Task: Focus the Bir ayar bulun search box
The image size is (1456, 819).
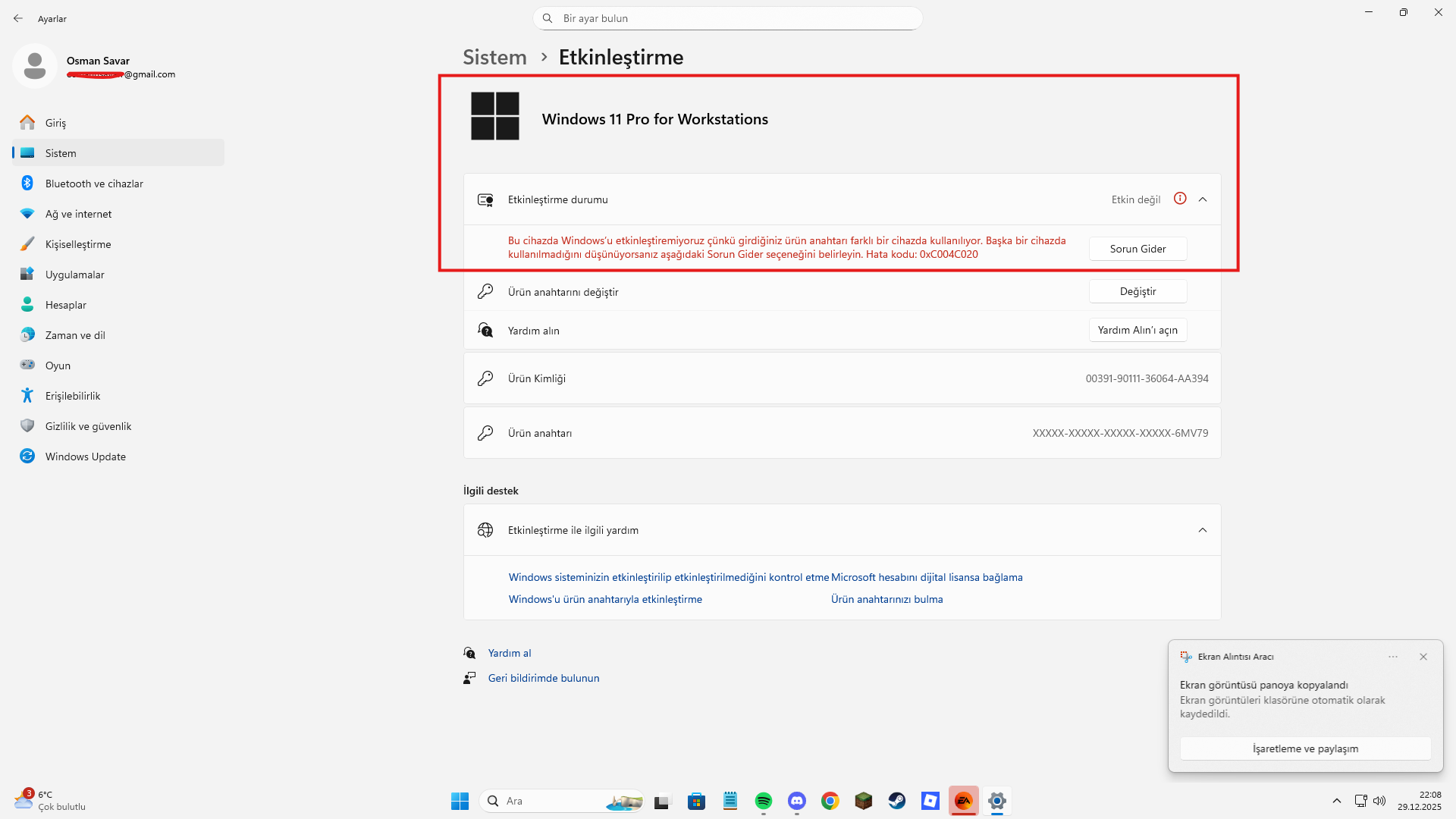Action: 728,18
